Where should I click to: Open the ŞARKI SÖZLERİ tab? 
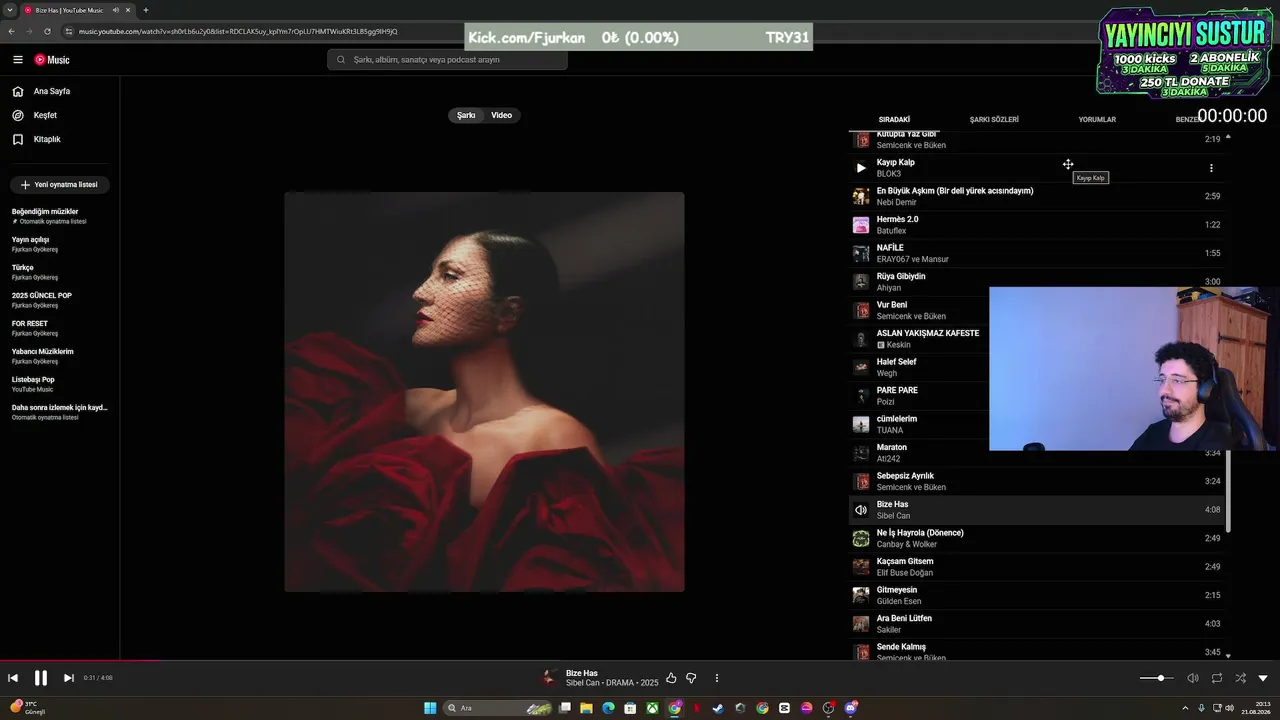pyautogui.click(x=994, y=120)
